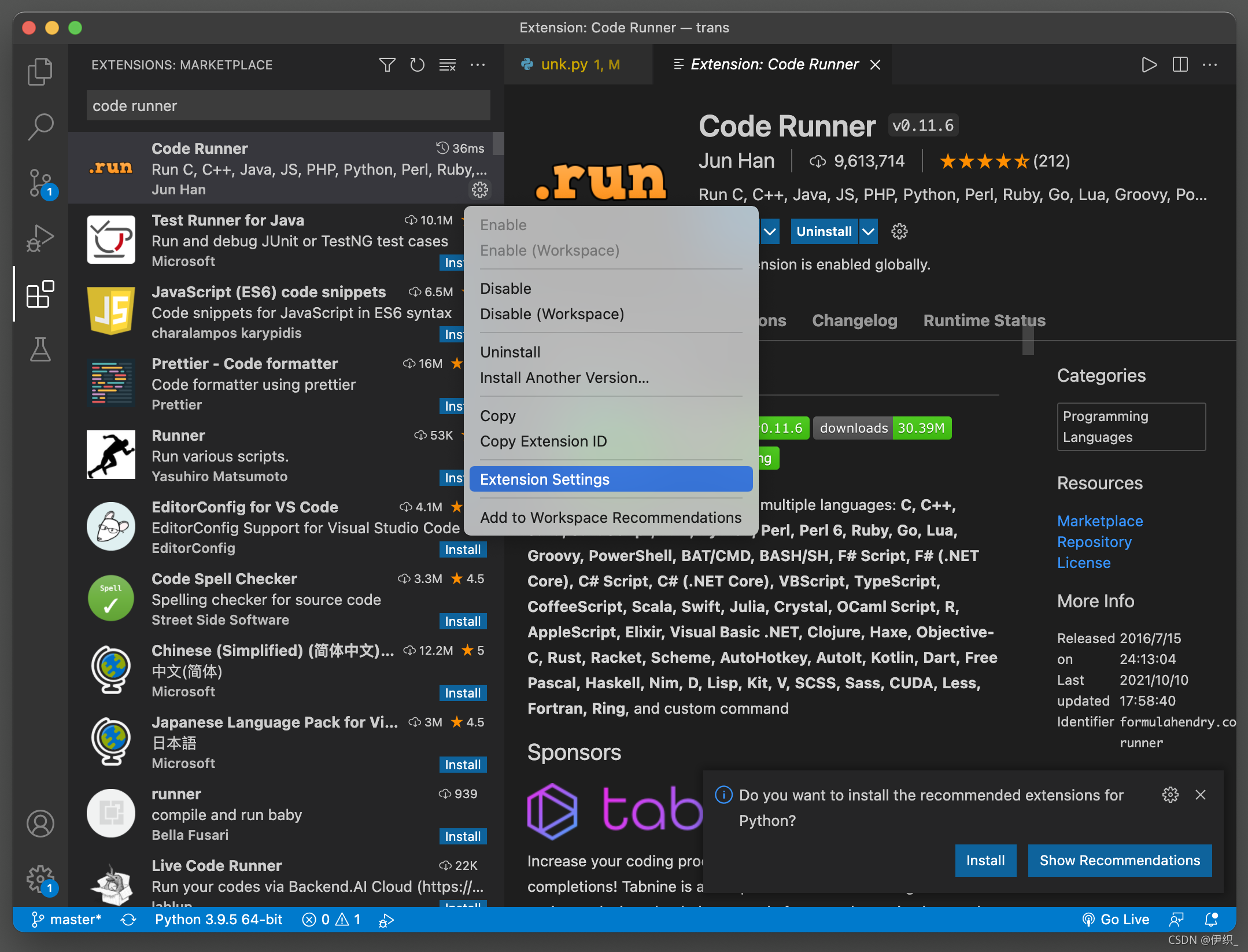Screen dimensions: 1248x952
Task: Install the runner extension by Bella Fusari
Action: [x=463, y=836]
